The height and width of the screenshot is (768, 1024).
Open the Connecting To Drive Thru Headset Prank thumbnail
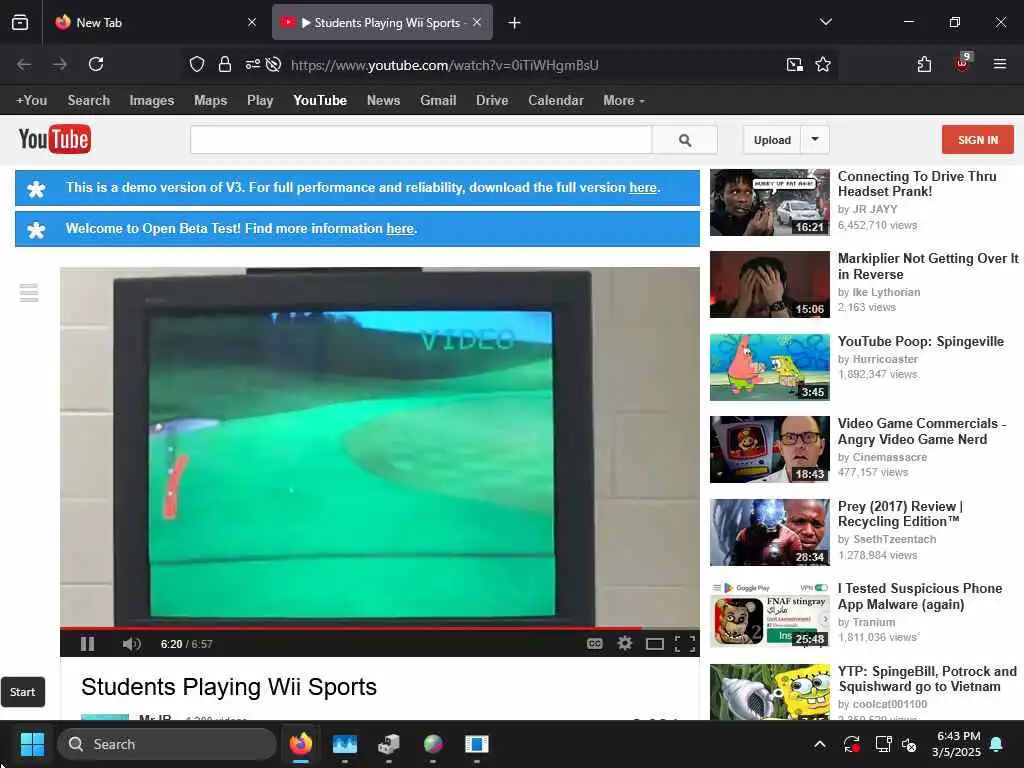(770, 202)
